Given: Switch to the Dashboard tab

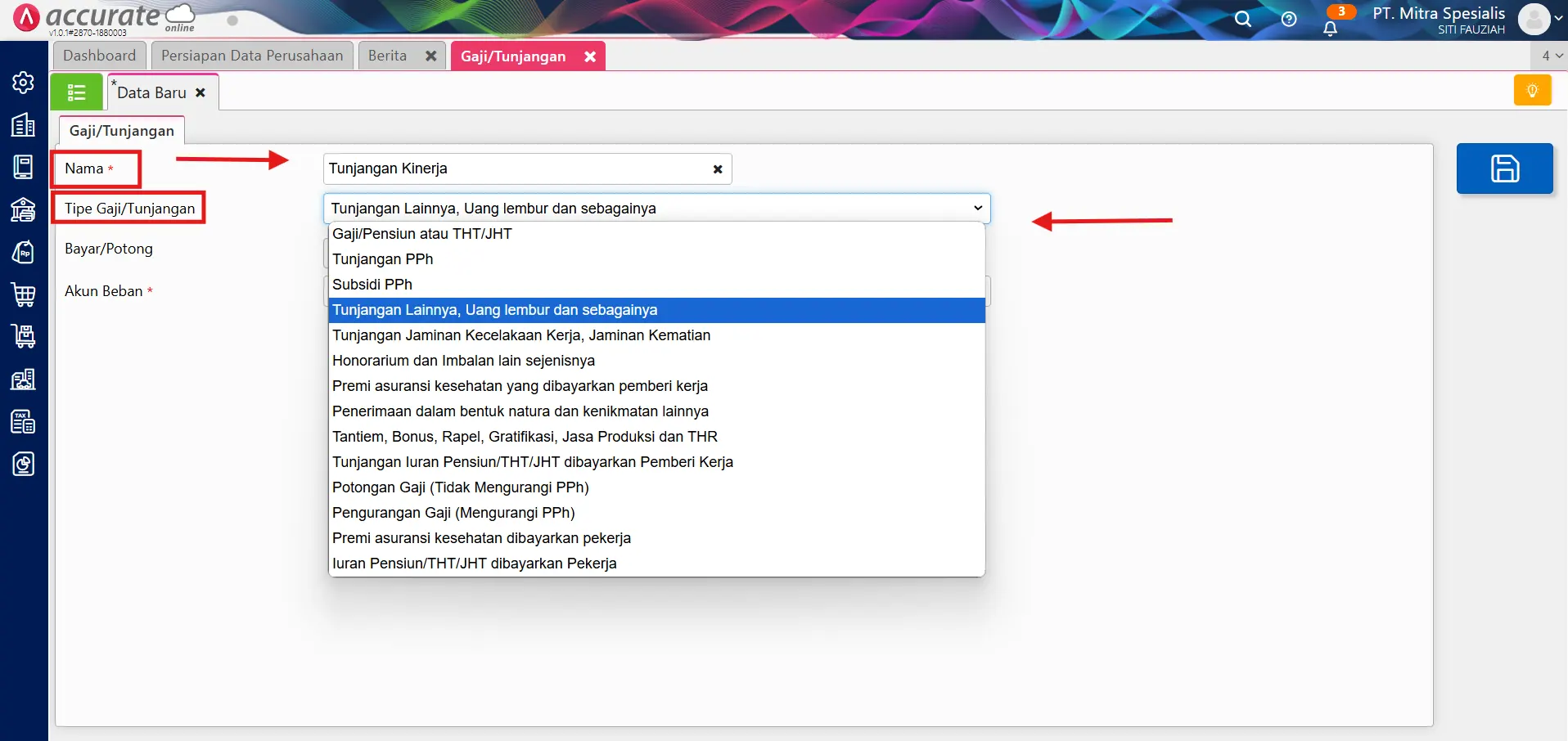Looking at the screenshot, I should (x=99, y=56).
